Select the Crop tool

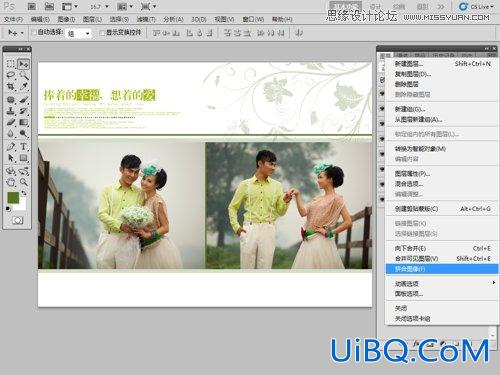click(x=11, y=87)
